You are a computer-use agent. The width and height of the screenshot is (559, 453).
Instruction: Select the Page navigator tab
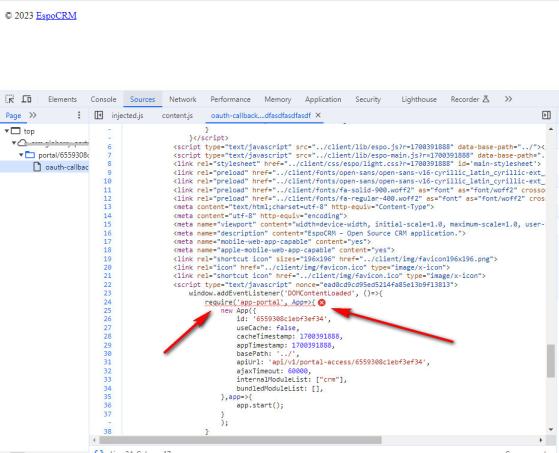(x=13, y=115)
